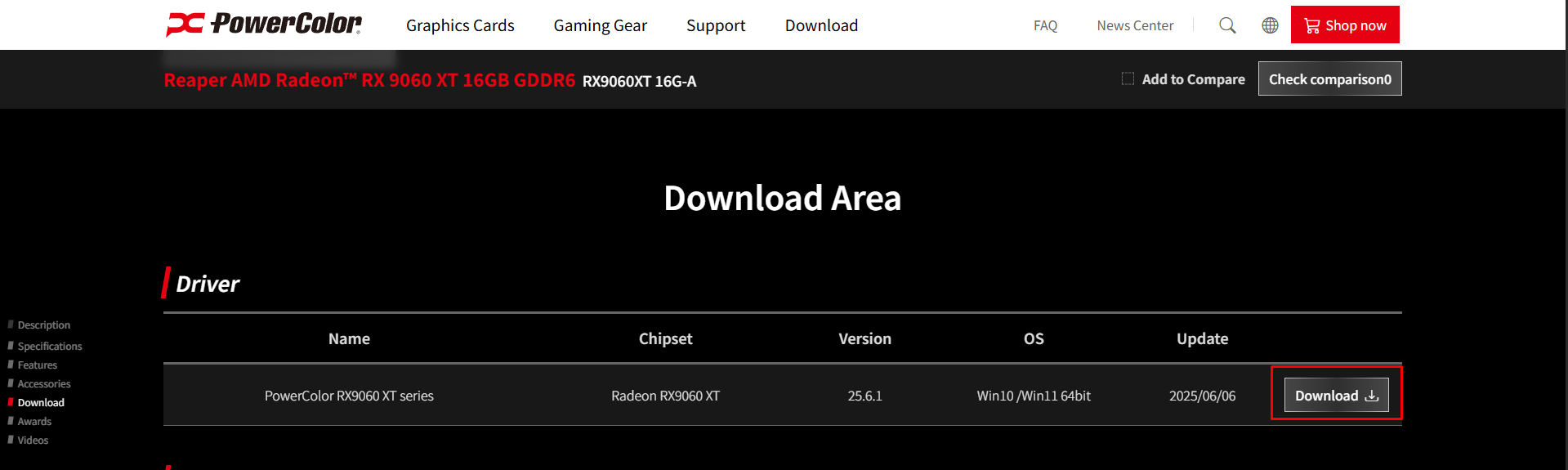Open the Support menu

pyautogui.click(x=716, y=25)
